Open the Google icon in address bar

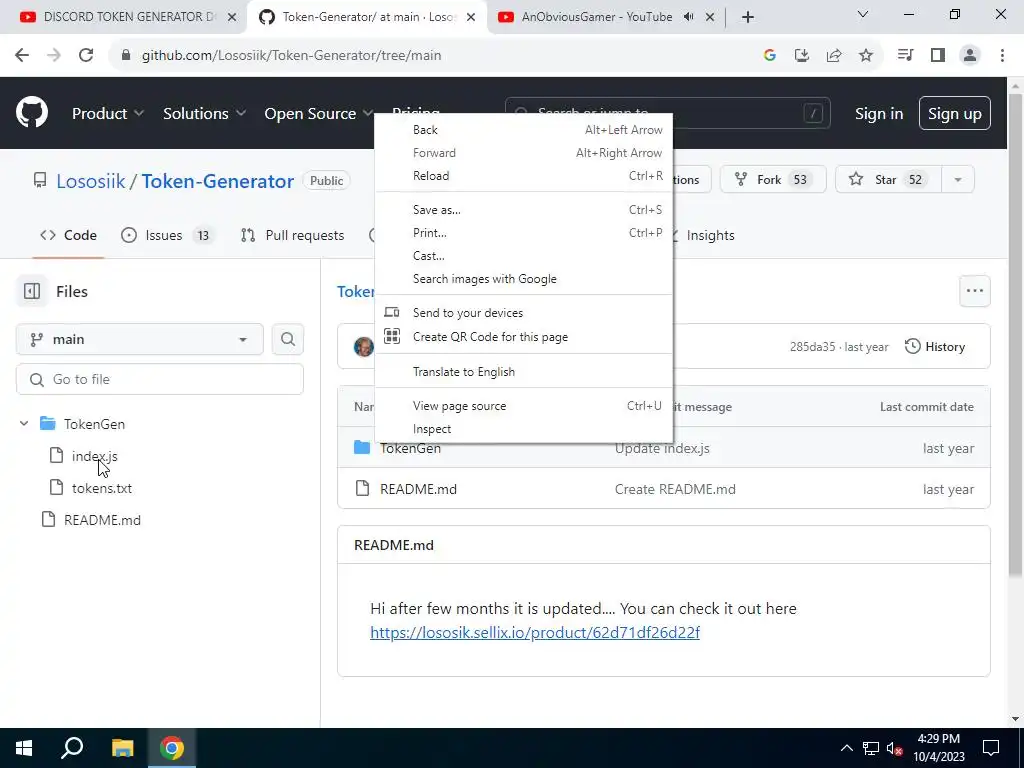pyautogui.click(x=770, y=56)
